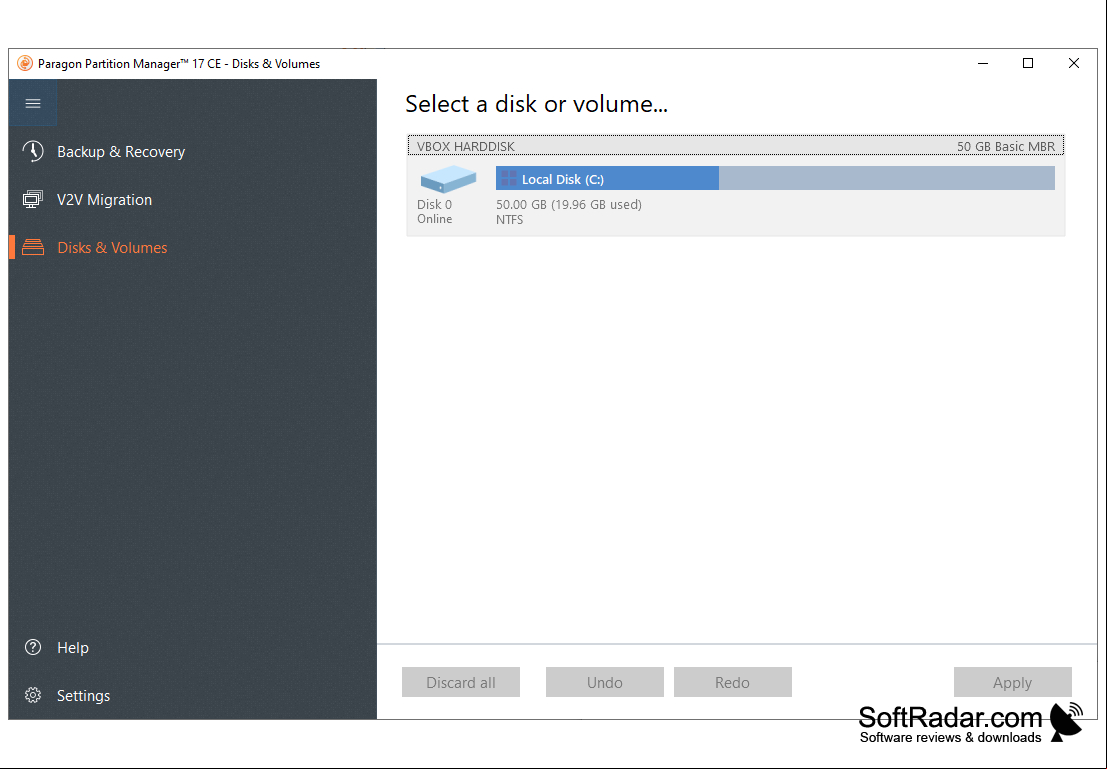Image resolution: width=1107 pixels, height=769 pixels.
Task: Select the Disk 0 hard drive icon
Action: tap(448, 179)
